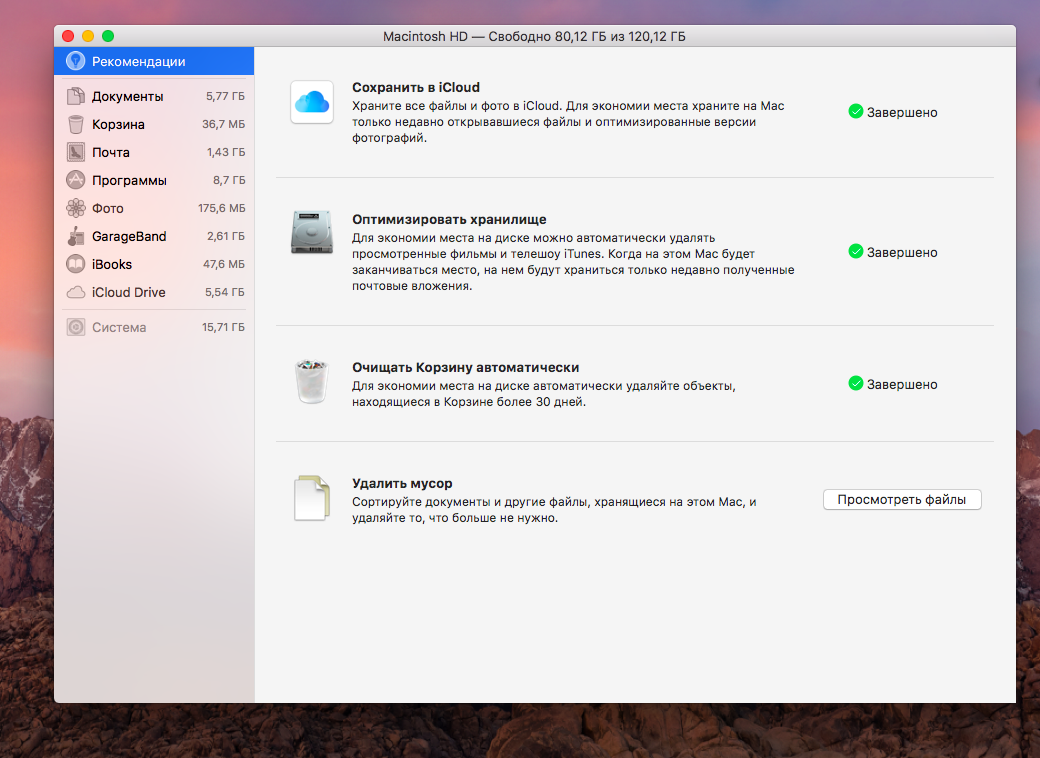Screen dimensions: 1040x758
Task: Minimize the window with the yellow button
Action: pos(88,36)
